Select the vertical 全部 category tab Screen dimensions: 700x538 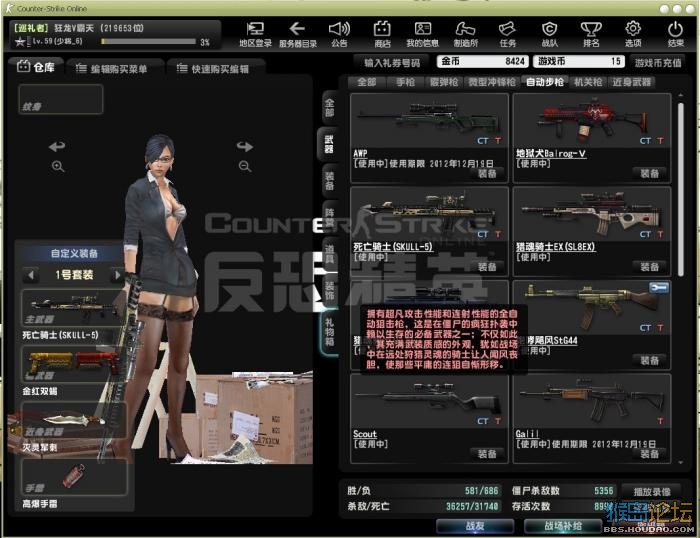pos(329,108)
